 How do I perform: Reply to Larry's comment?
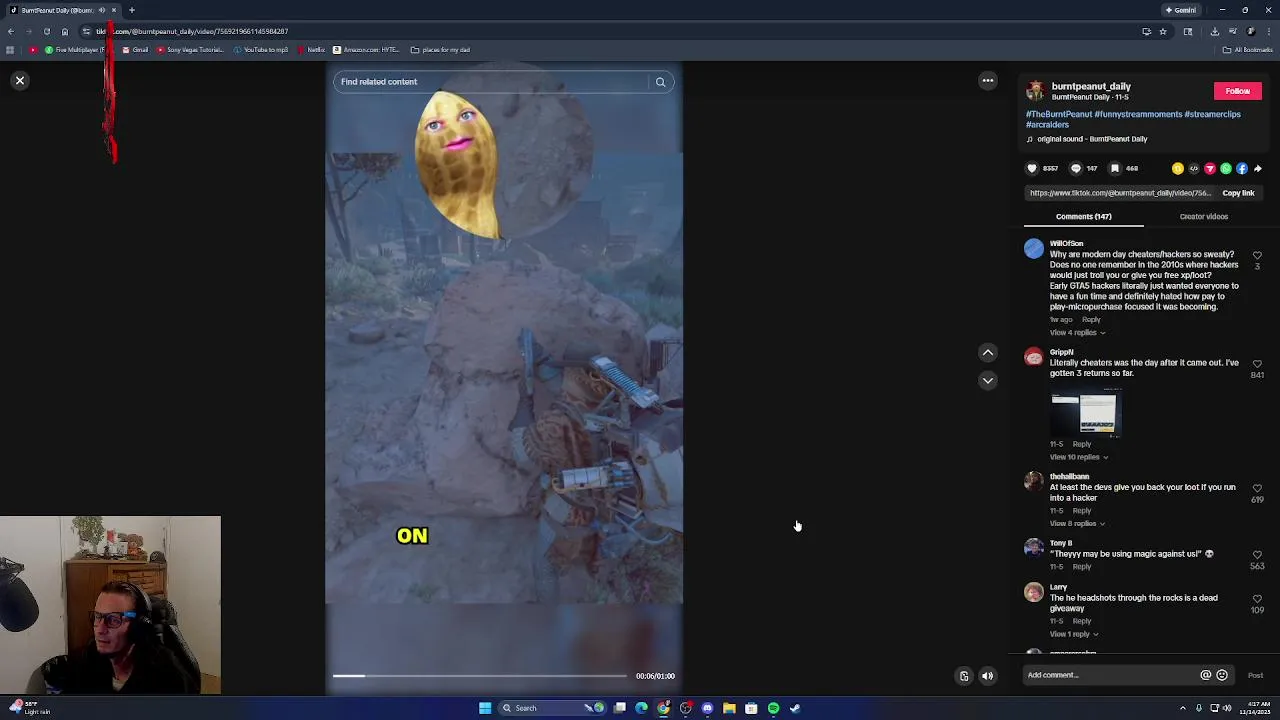point(1082,621)
